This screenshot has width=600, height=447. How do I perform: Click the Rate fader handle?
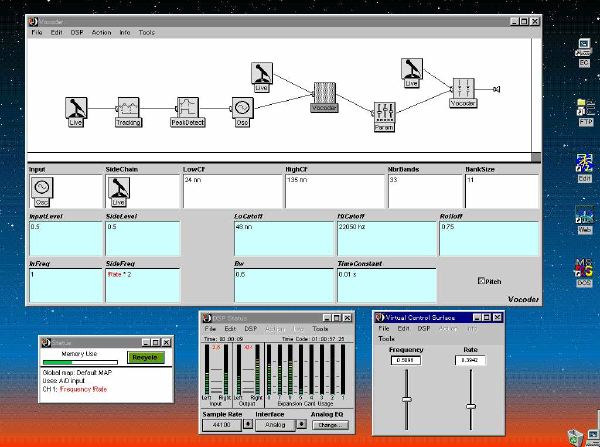coord(470,405)
